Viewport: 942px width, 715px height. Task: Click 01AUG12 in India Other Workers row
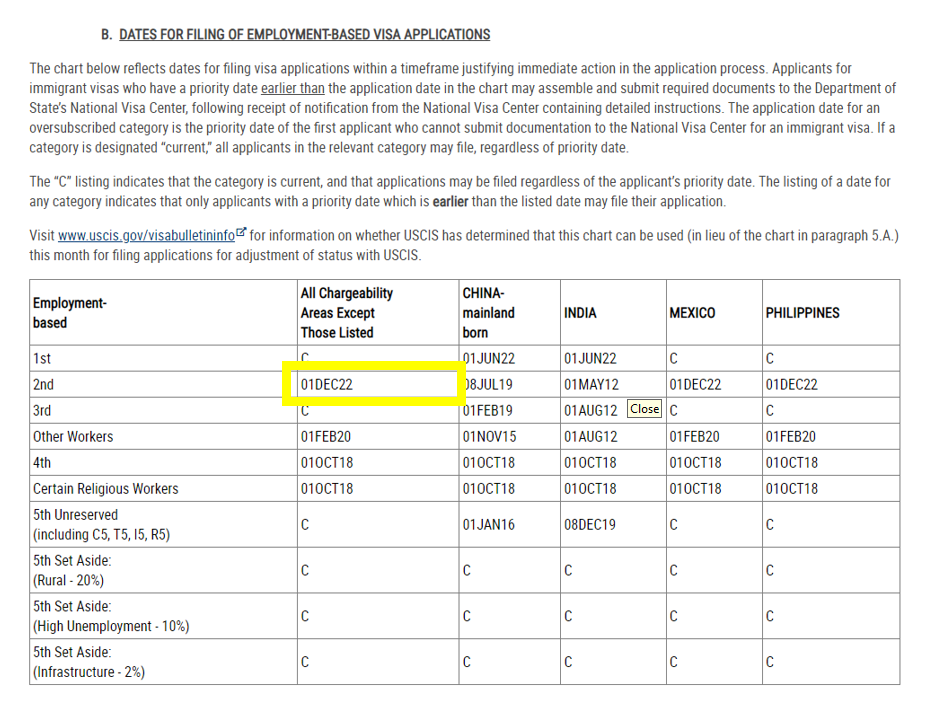(591, 437)
